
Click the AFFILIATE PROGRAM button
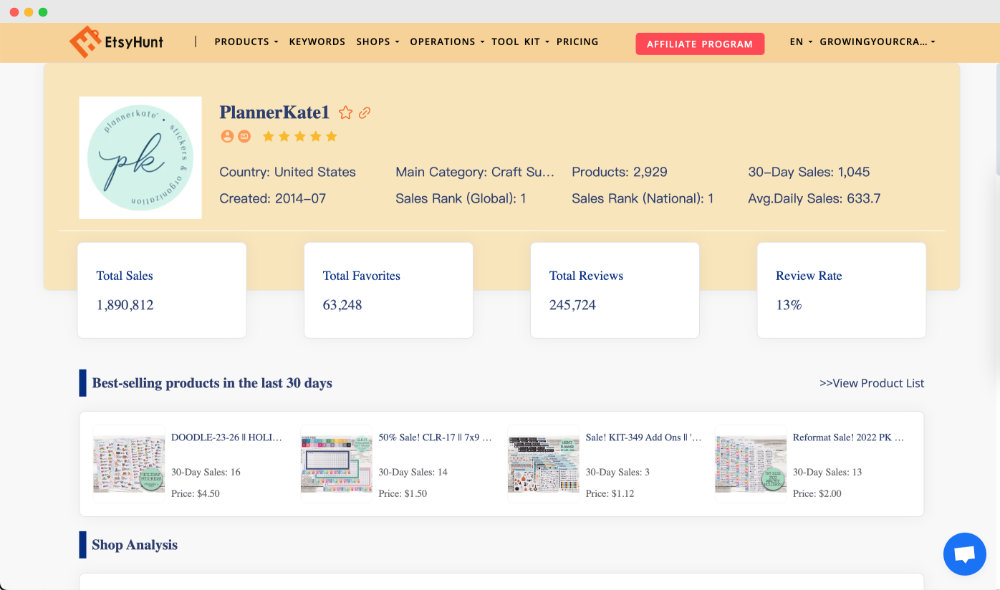(700, 44)
